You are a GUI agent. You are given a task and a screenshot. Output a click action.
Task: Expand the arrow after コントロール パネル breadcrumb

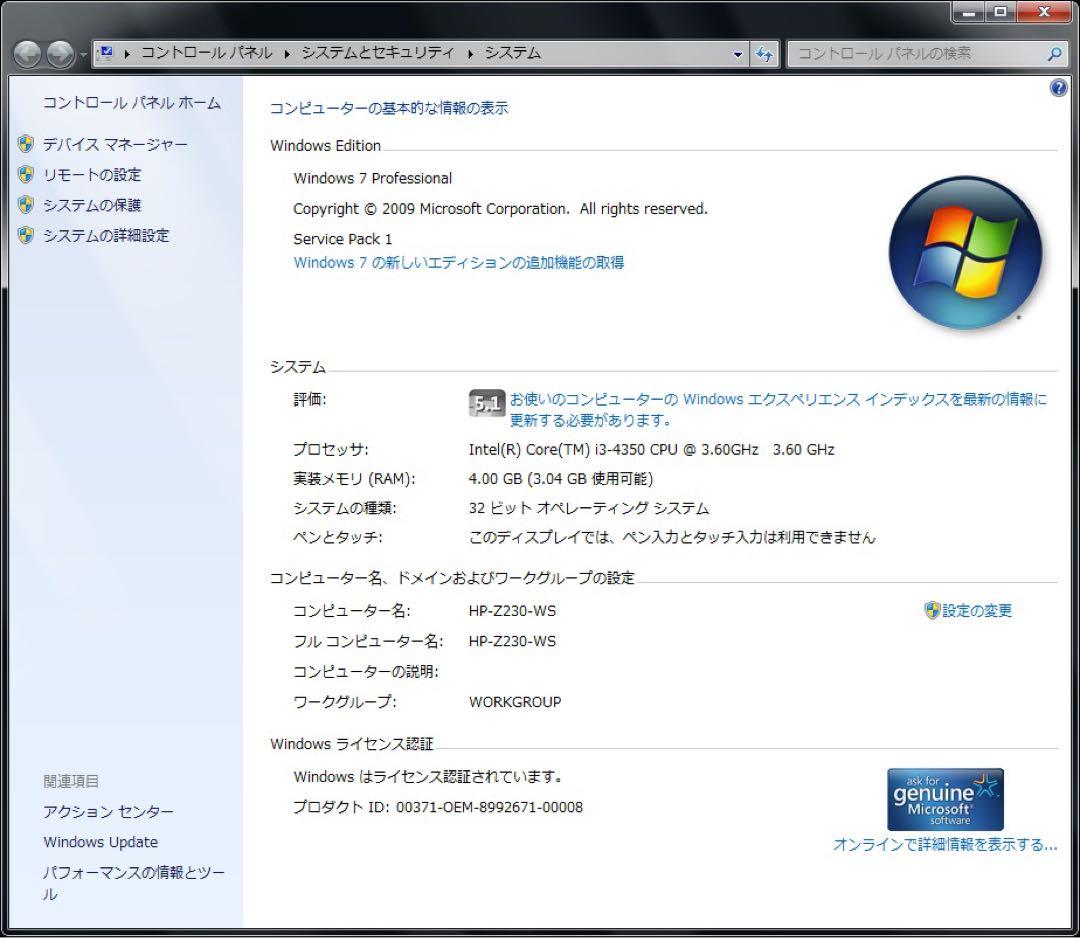pyautogui.click(x=287, y=54)
